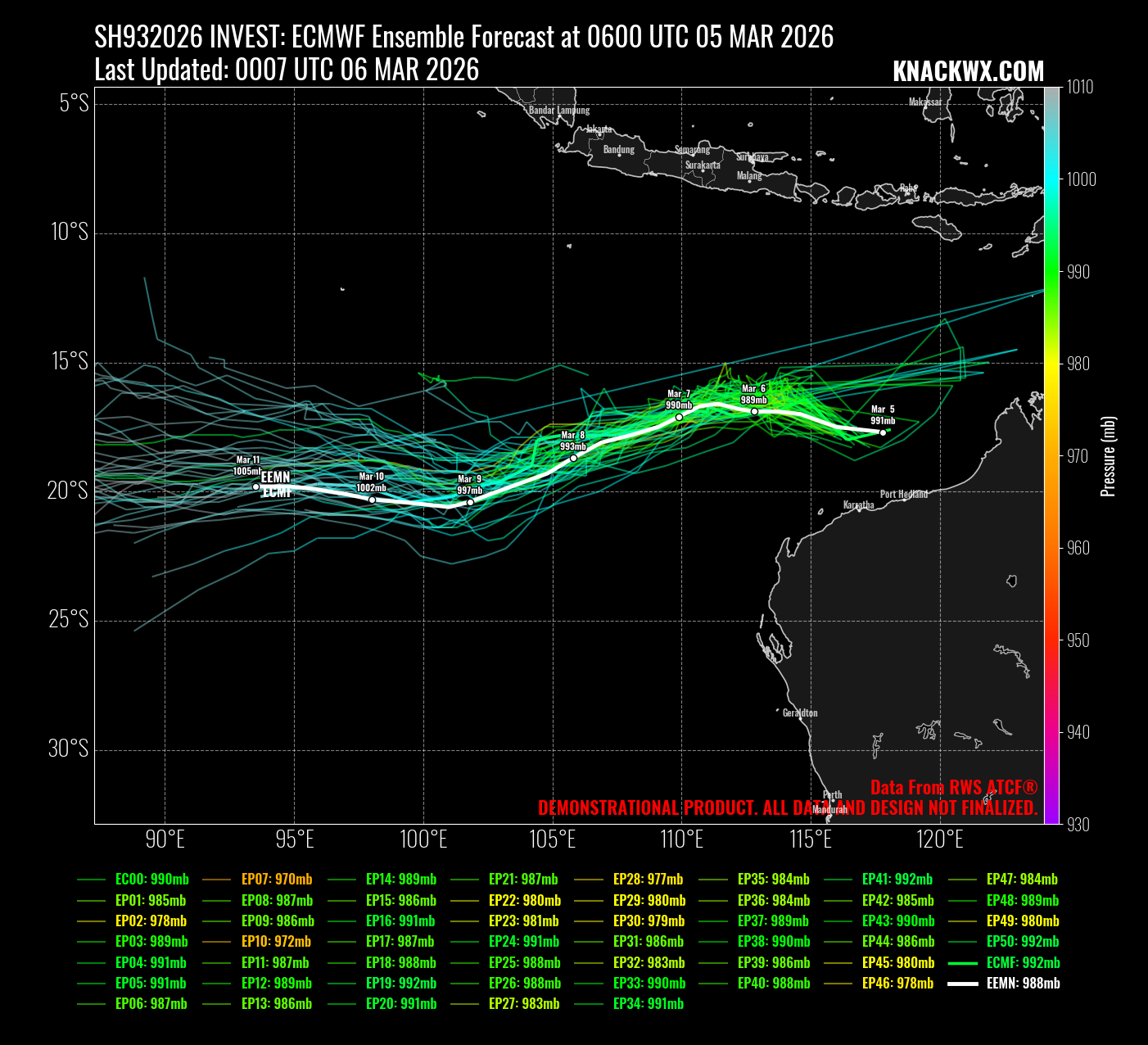
Task: Click the Mar 5 991mb track marker
Action: pos(883,432)
